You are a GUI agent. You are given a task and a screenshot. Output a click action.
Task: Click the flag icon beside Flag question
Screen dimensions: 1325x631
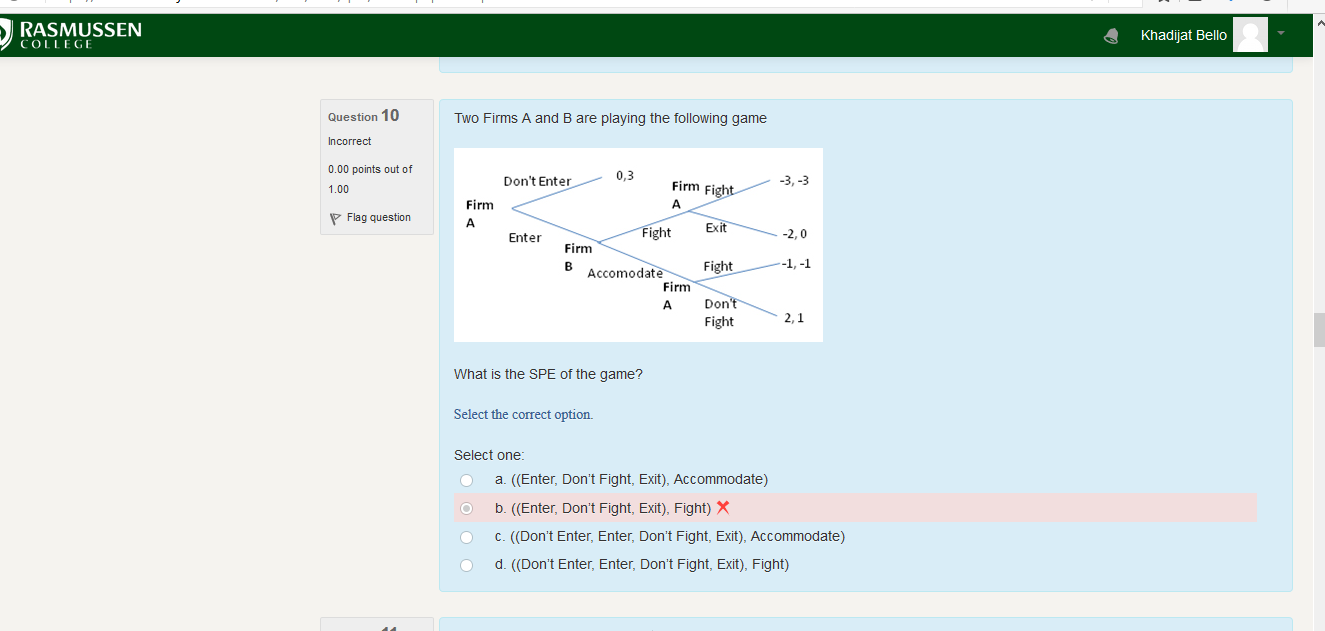(x=335, y=218)
